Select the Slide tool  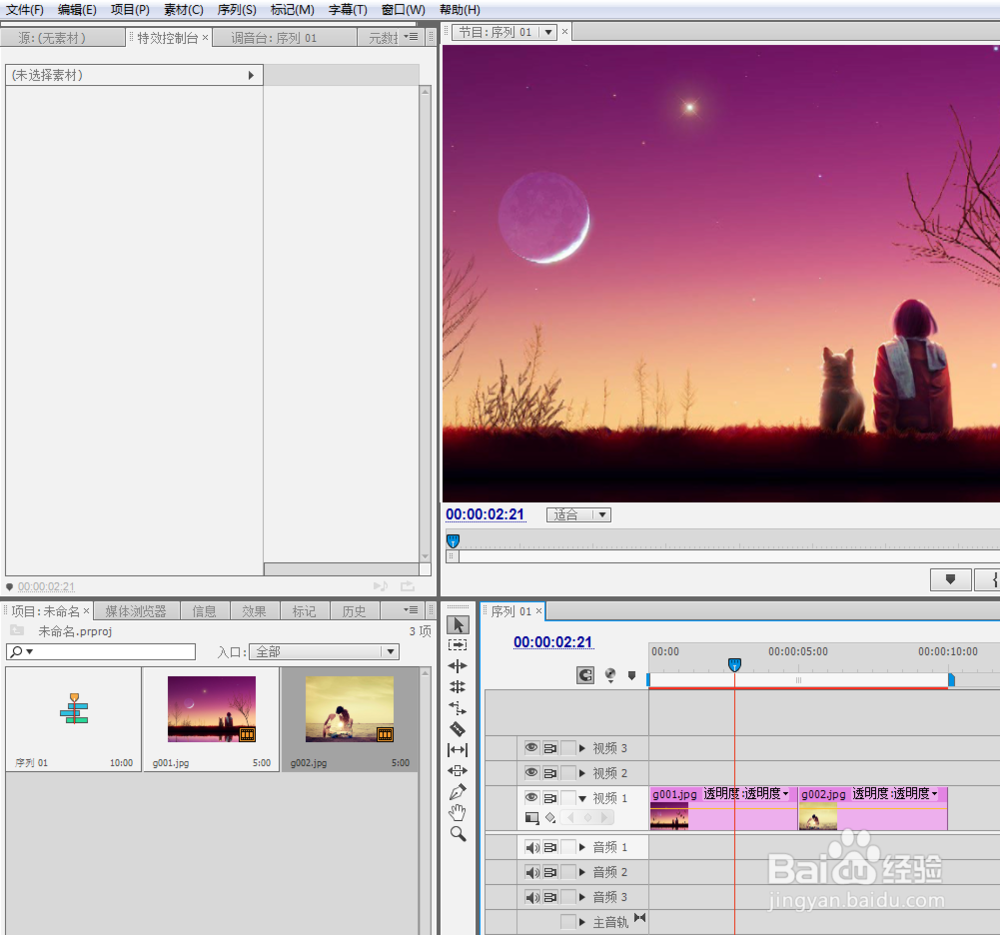pos(458,770)
